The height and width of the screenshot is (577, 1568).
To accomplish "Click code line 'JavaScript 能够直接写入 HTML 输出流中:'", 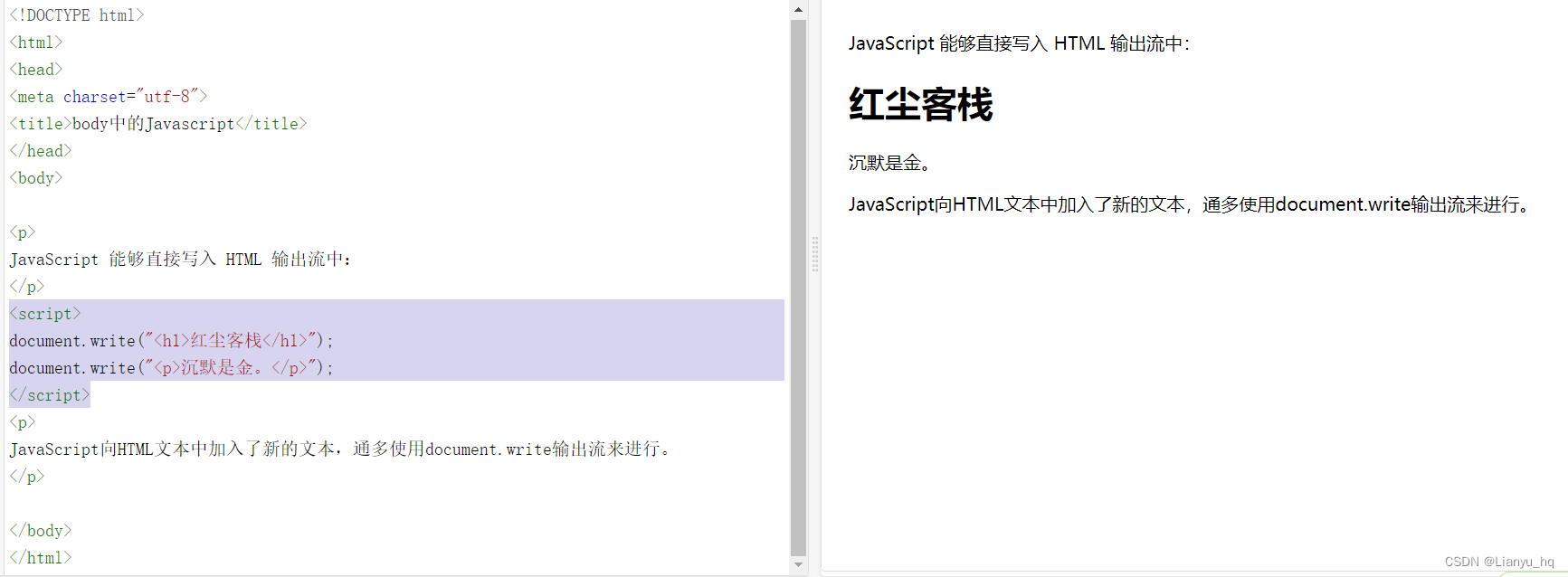I will (180, 260).
